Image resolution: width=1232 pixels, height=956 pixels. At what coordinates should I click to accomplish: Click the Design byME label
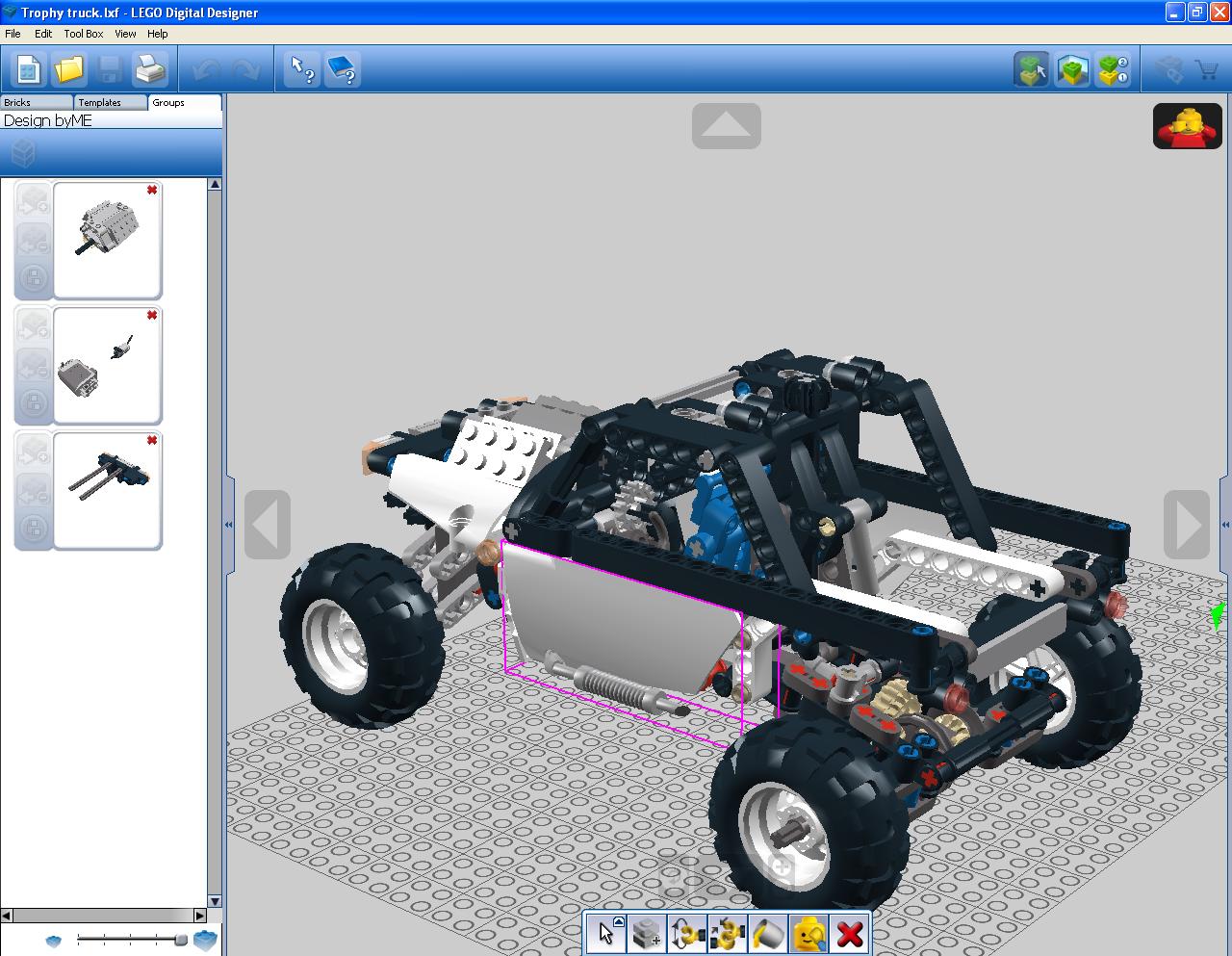tap(48, 120)
